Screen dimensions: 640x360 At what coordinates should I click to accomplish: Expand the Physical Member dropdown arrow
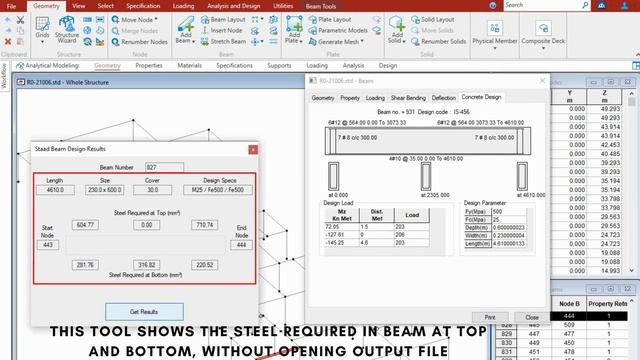click(495, 49)
